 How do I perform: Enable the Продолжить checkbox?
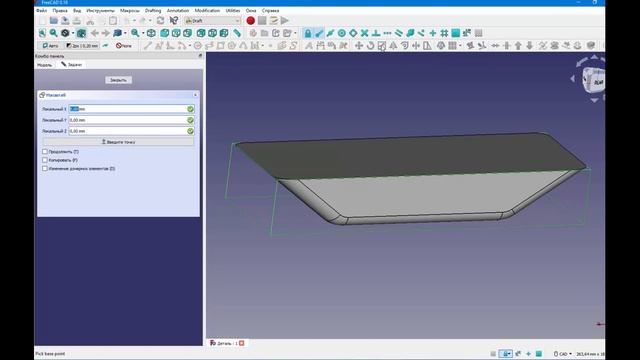pos(45,151)
